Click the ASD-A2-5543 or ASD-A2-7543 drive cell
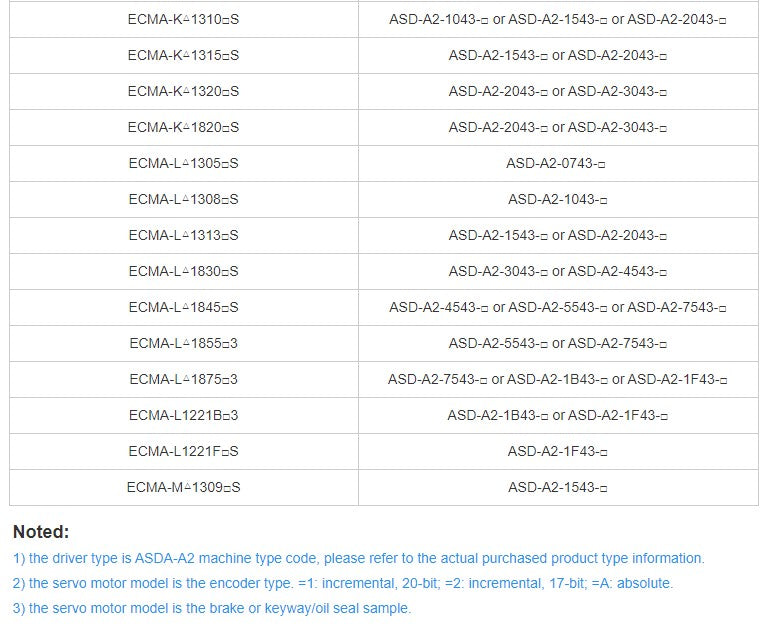Screen dimensions: 776x641 pos(557,343)
